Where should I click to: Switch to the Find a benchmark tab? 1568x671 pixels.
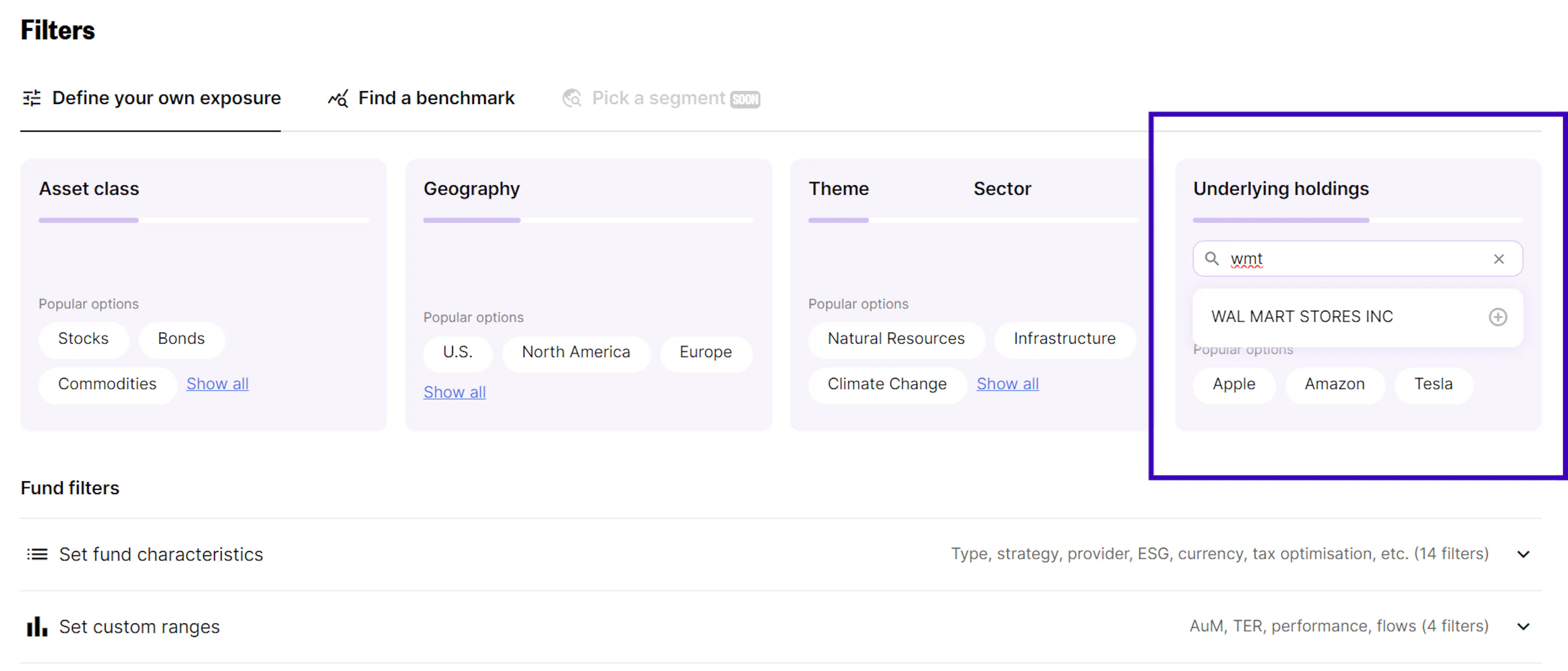pos(436,98)
